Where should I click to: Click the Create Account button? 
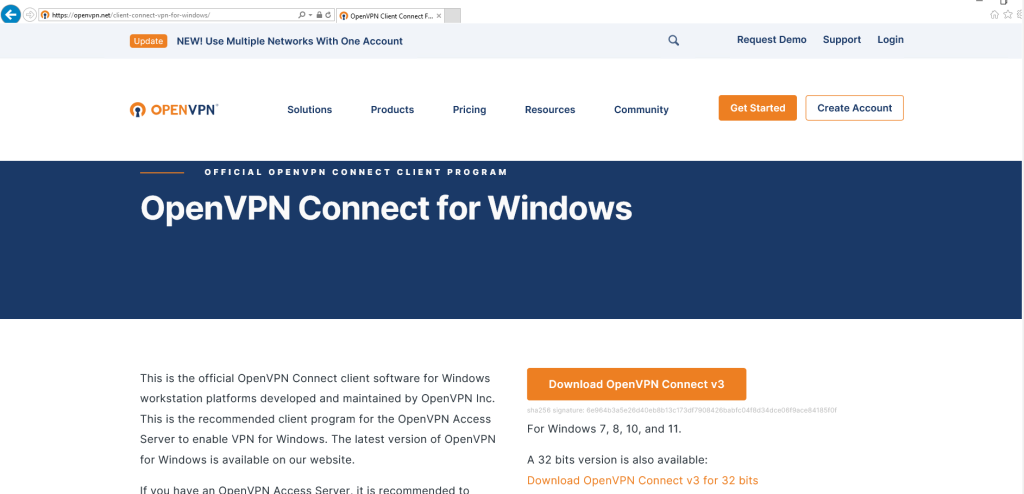point(854,108)
